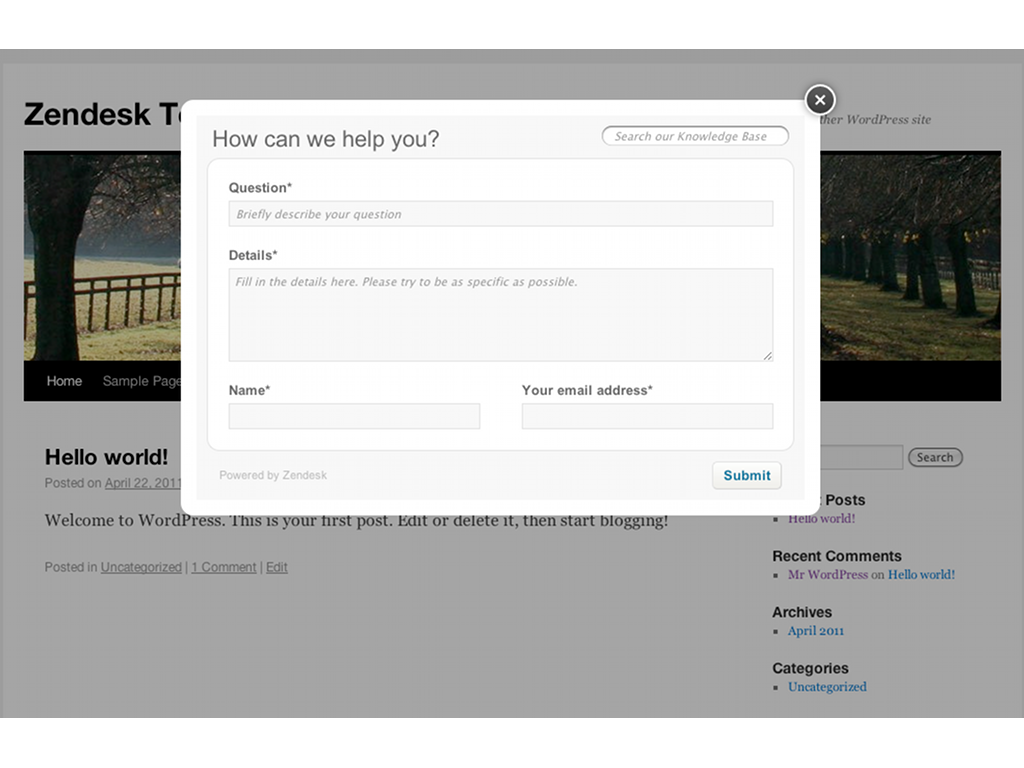The image size is (1024, 768).
Task: Open Hello world! under Recent Posts
Action: click(822, 518)
